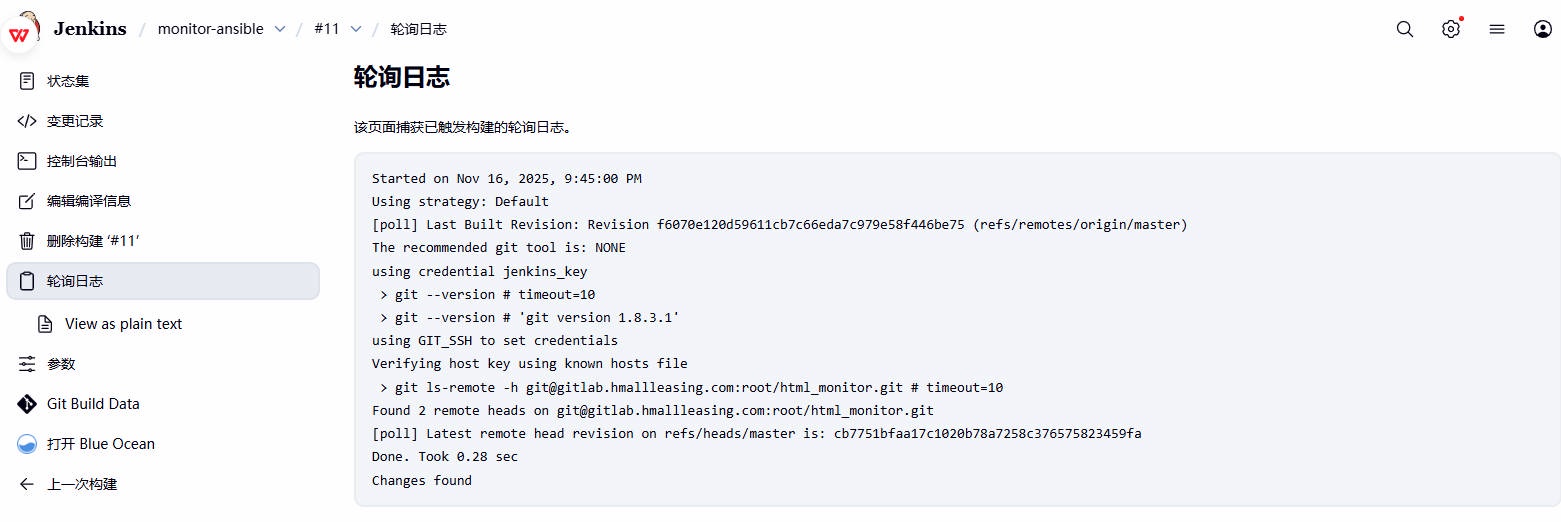Screen dimensions: 1561x522
Task: Click the 变更记录 code icon
Action: point(27,121)
